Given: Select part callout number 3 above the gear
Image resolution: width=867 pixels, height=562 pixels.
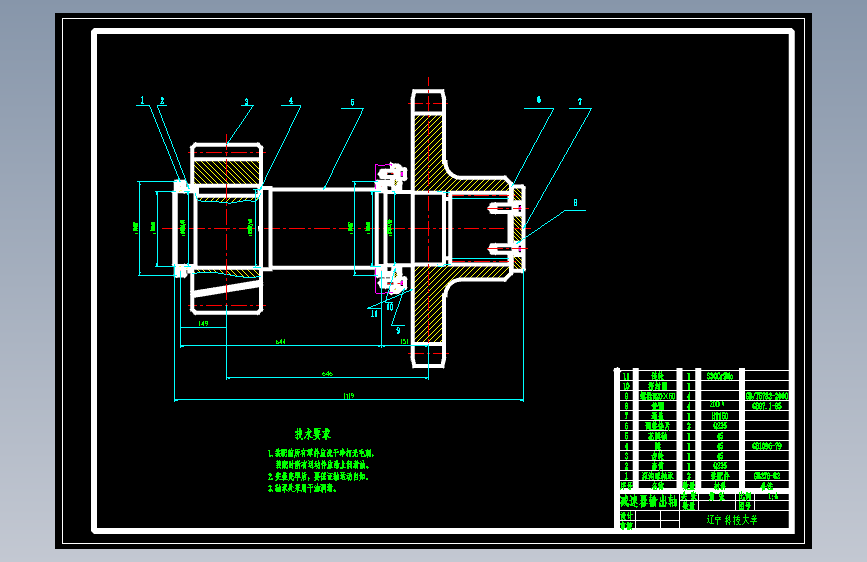Looking at the screenshot, I should click(247, 102).
